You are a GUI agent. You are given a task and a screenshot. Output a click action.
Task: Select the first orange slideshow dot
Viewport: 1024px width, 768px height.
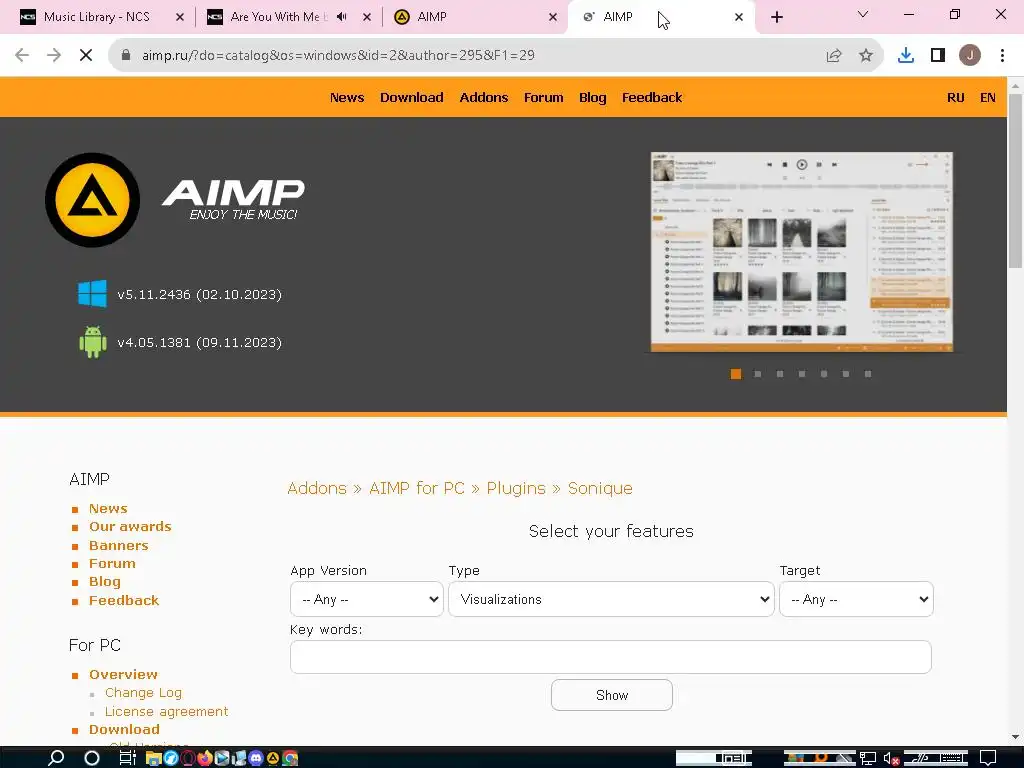point(735,374)
